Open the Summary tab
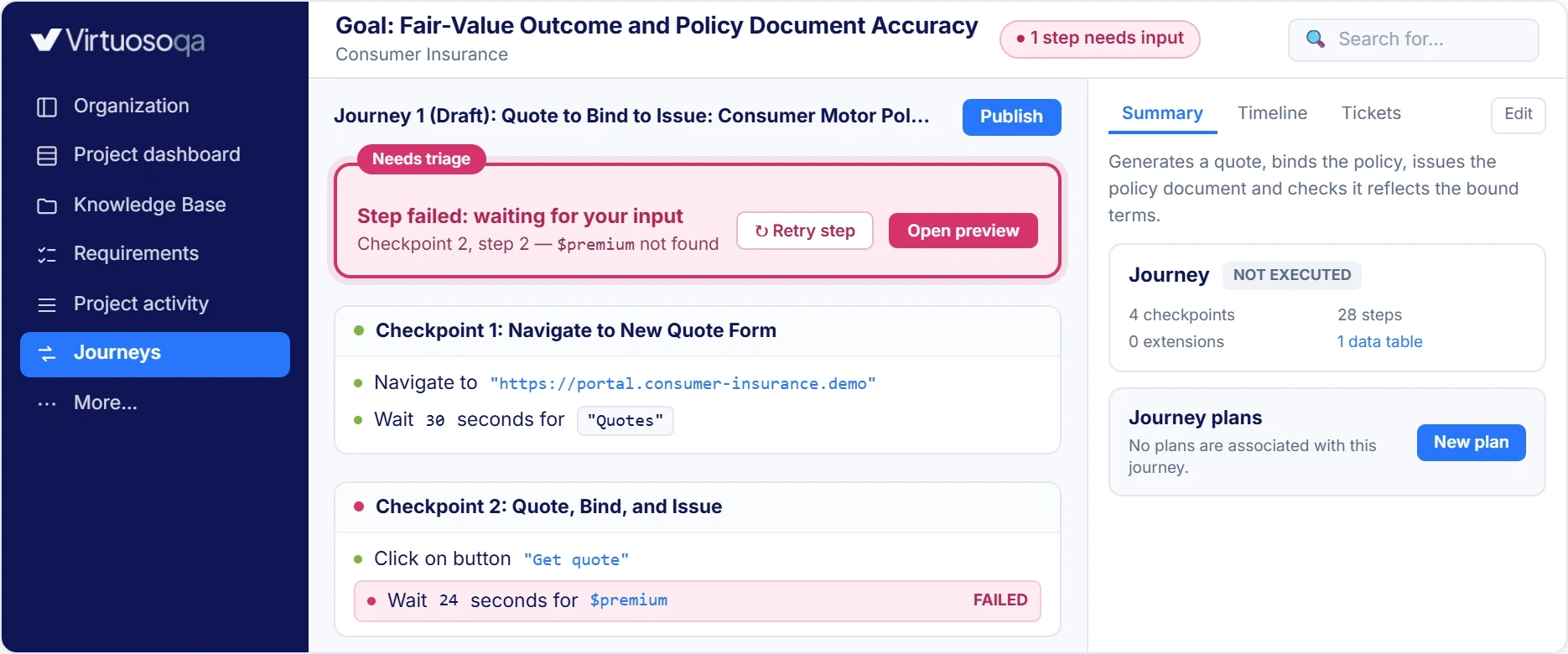 tap(1162, 113)
